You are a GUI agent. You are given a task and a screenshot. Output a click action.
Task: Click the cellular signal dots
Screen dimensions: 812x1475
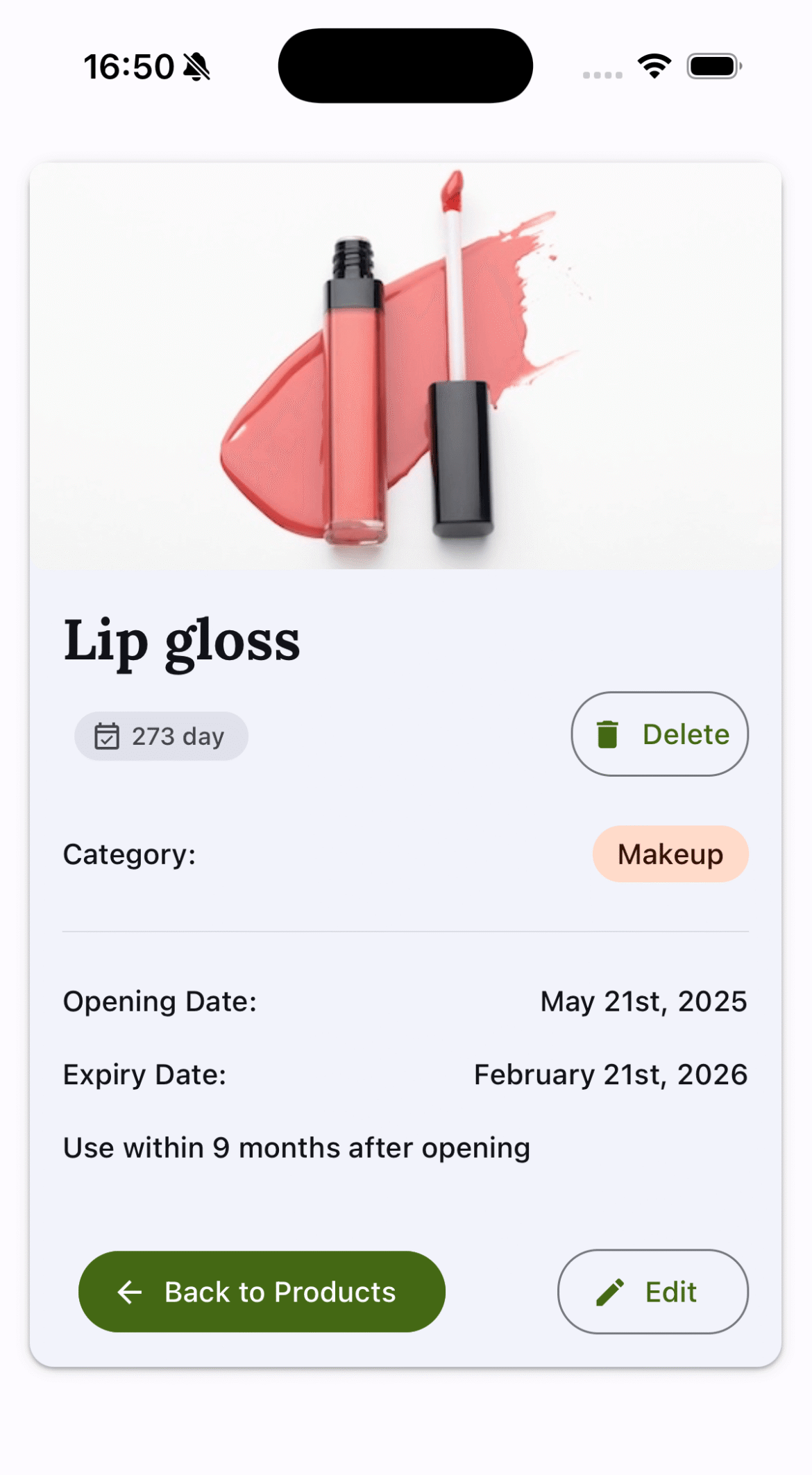[x=602, y=75]
